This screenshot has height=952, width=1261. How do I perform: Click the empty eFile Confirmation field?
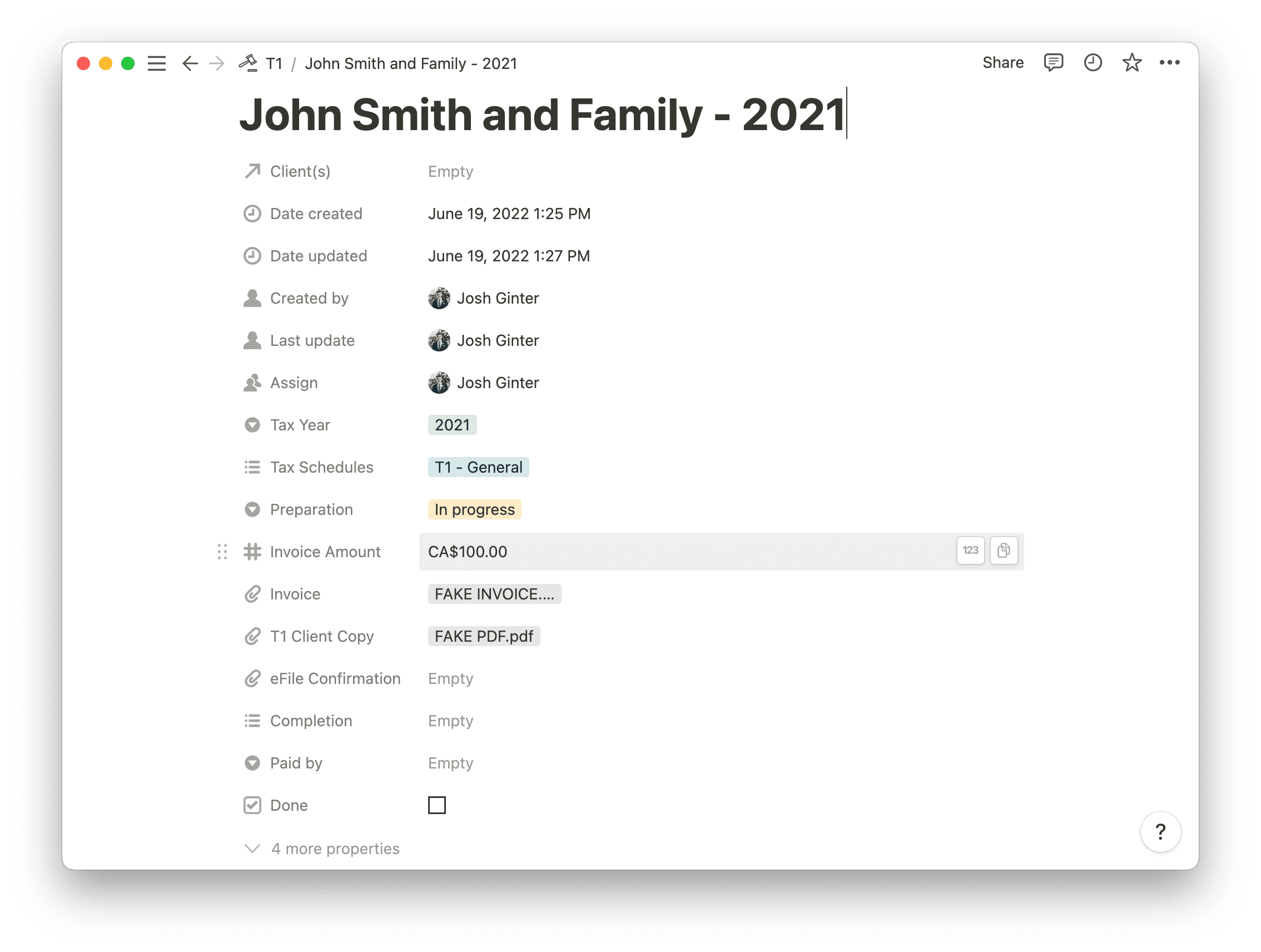(450, 678)
